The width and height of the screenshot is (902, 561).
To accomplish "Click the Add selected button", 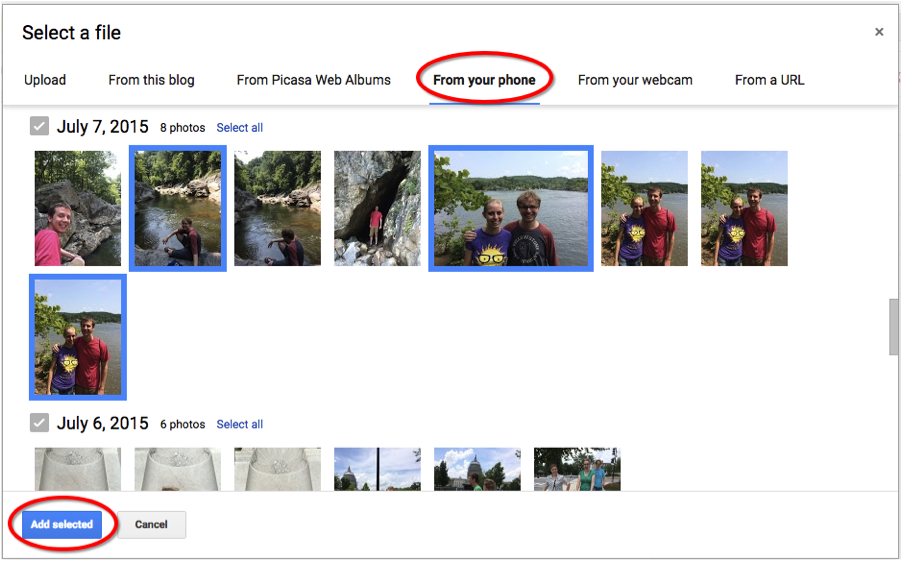I will coord(62,524).
